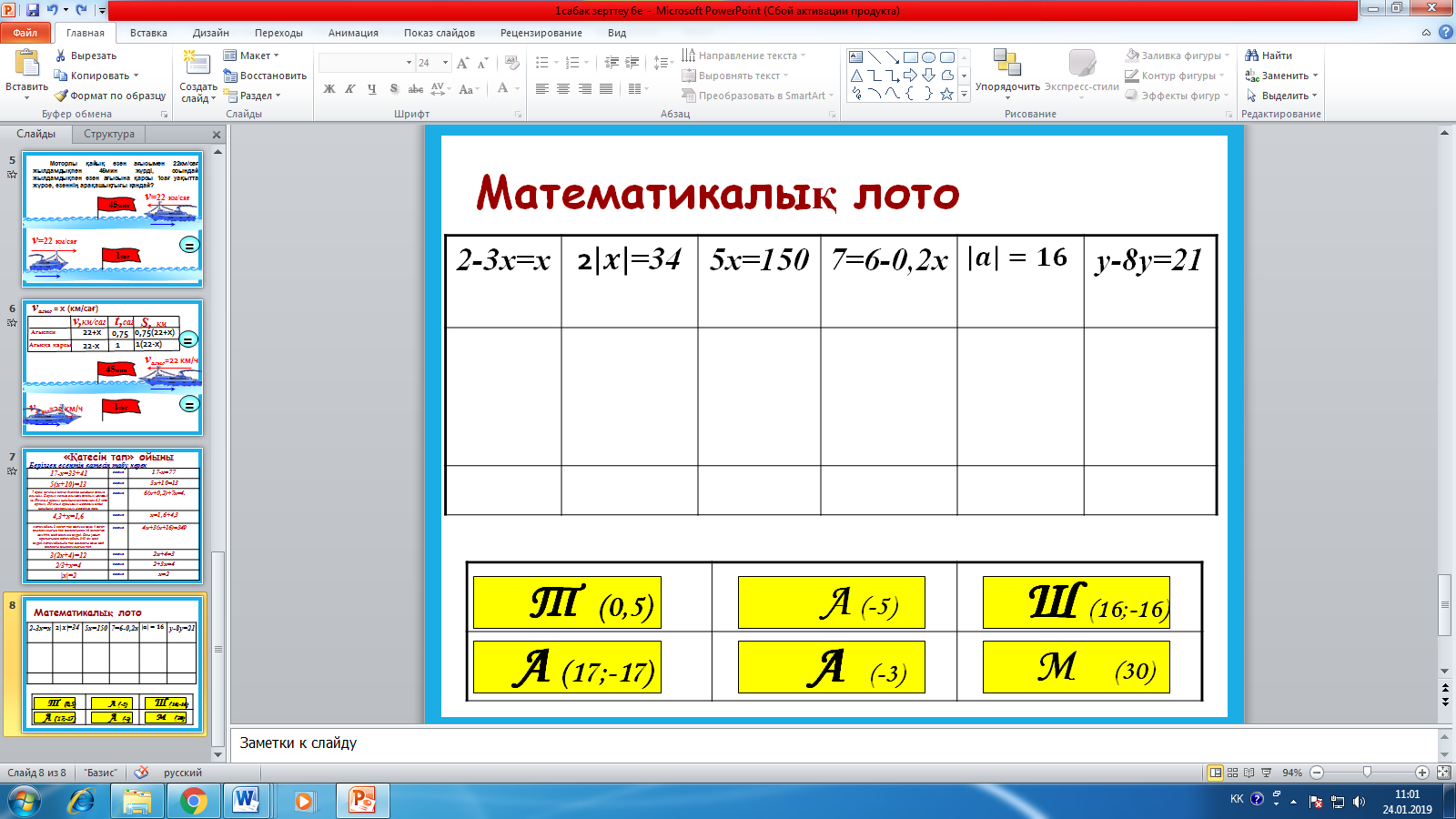Expand the shapes gallery more arrow
Screen dimensions: 1456x819
coord(965,94)
